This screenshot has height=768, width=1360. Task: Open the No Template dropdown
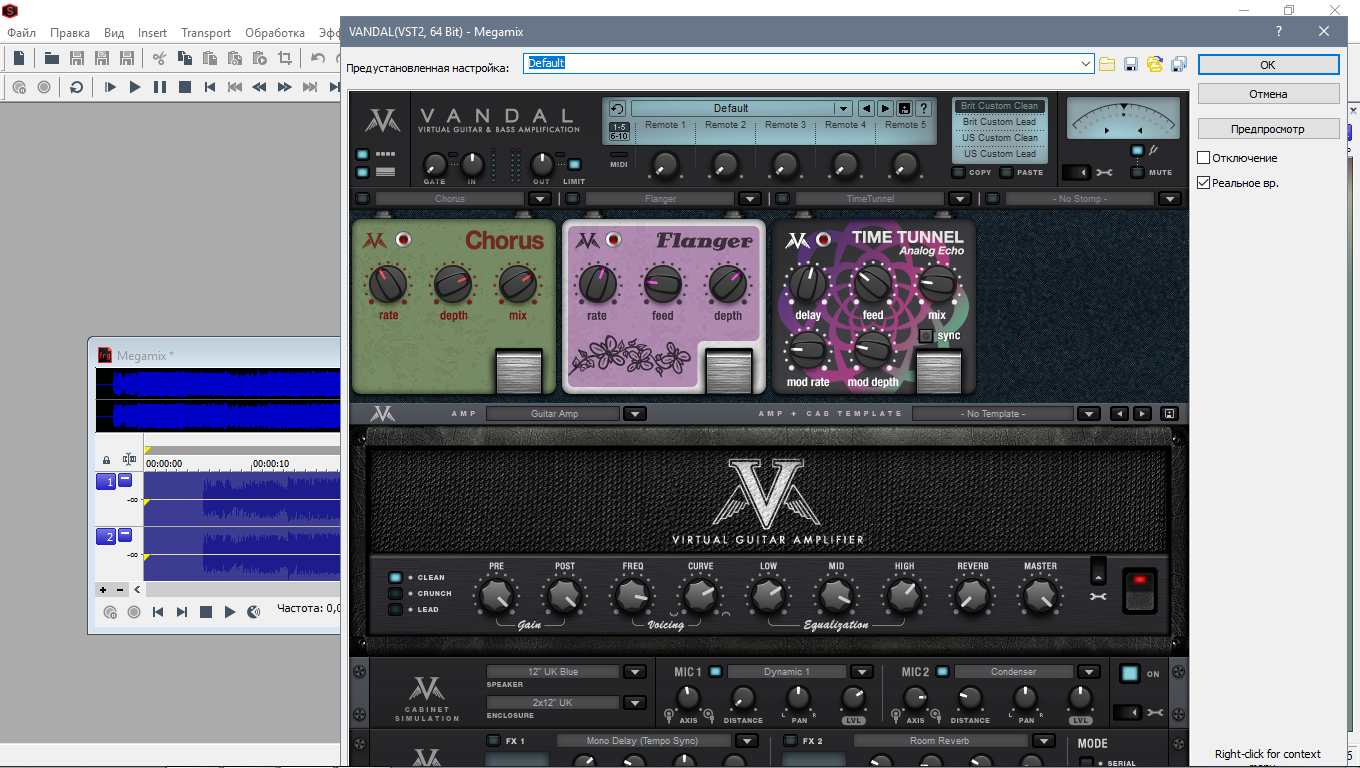[x=1088, y=413]
